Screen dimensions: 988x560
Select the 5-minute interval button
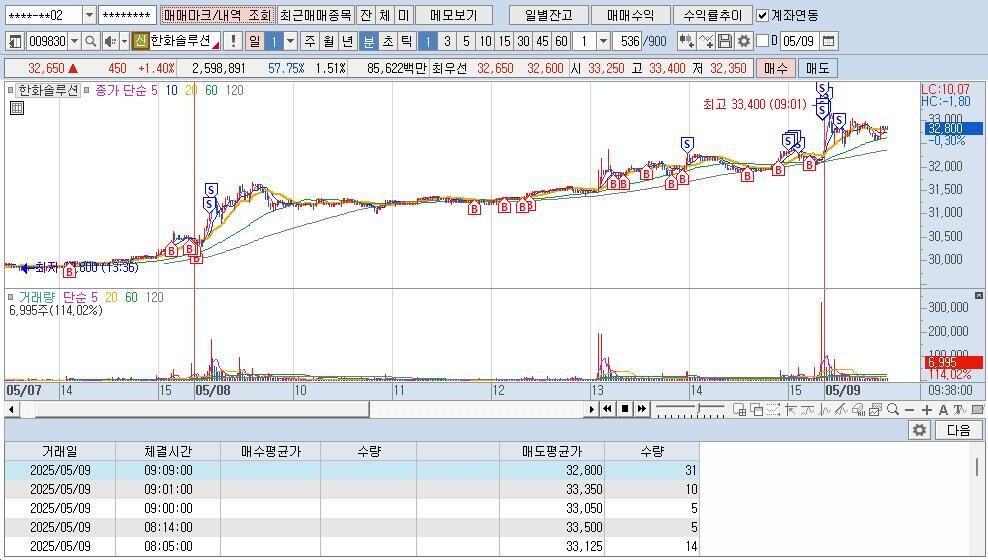466,41
